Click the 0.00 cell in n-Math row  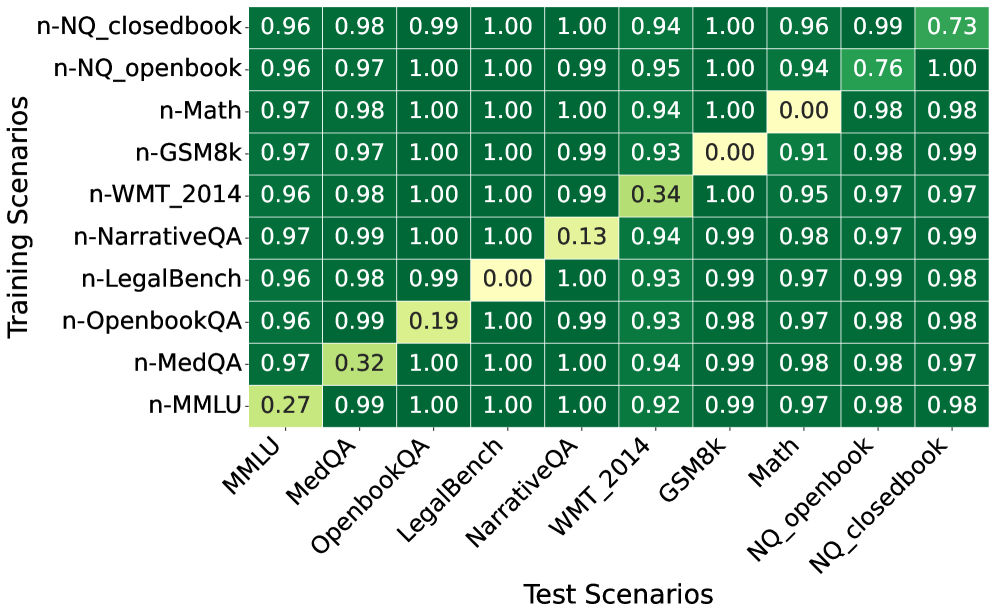[x=803, y=112]
